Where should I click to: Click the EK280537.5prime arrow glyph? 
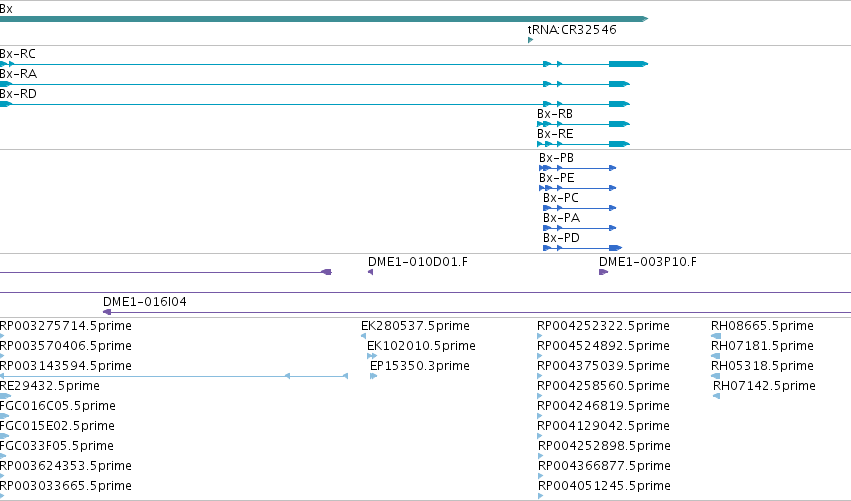coord(363,336)
